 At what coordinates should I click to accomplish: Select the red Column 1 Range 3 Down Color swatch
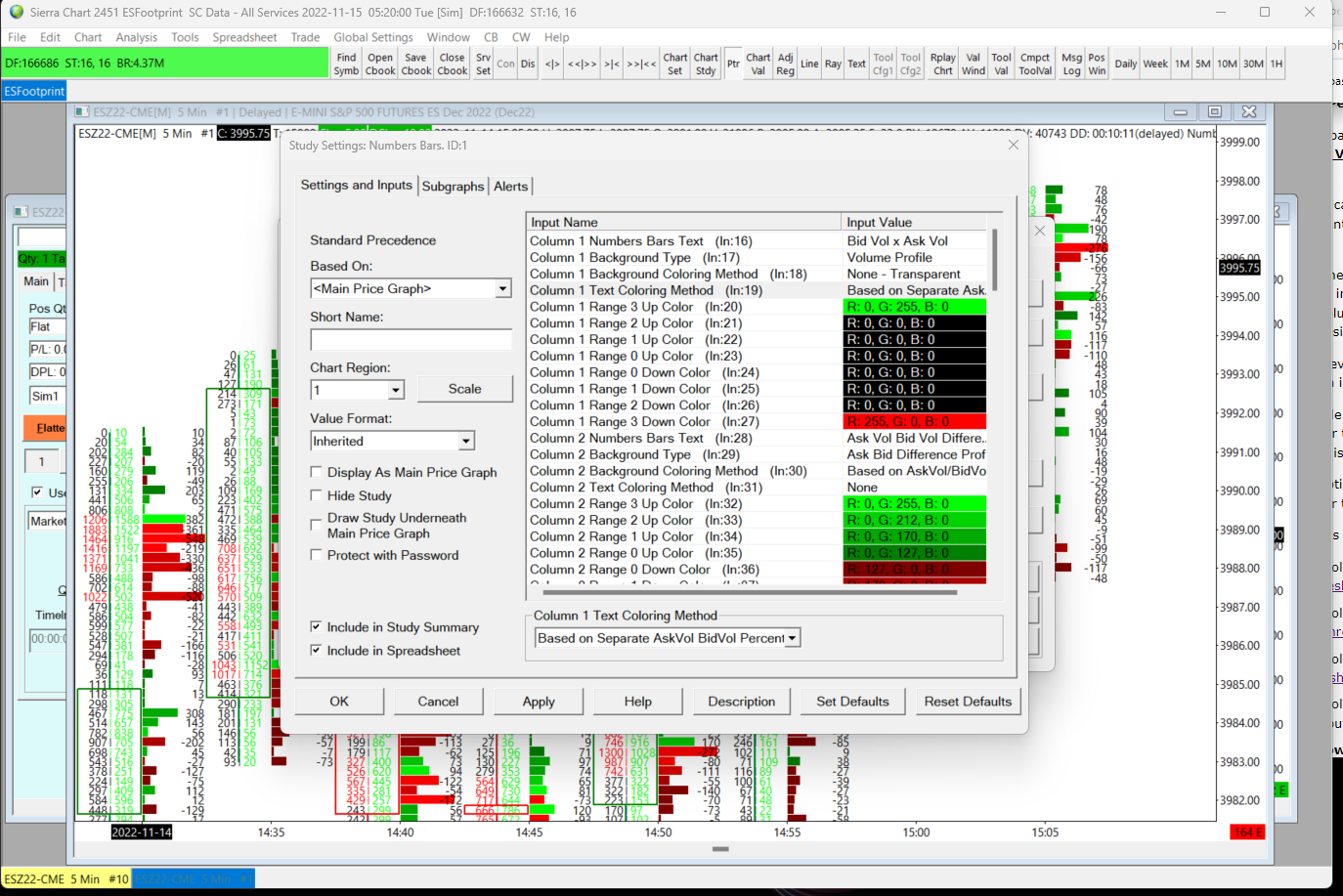(x=914, y=422)
